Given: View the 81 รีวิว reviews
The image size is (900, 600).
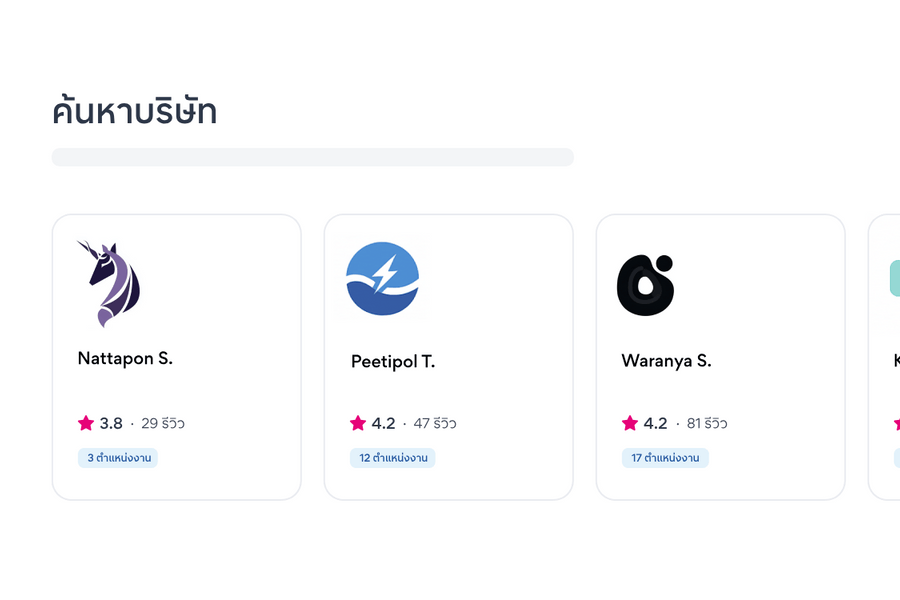Looking at the screenshot, I should tap(707, 424).
